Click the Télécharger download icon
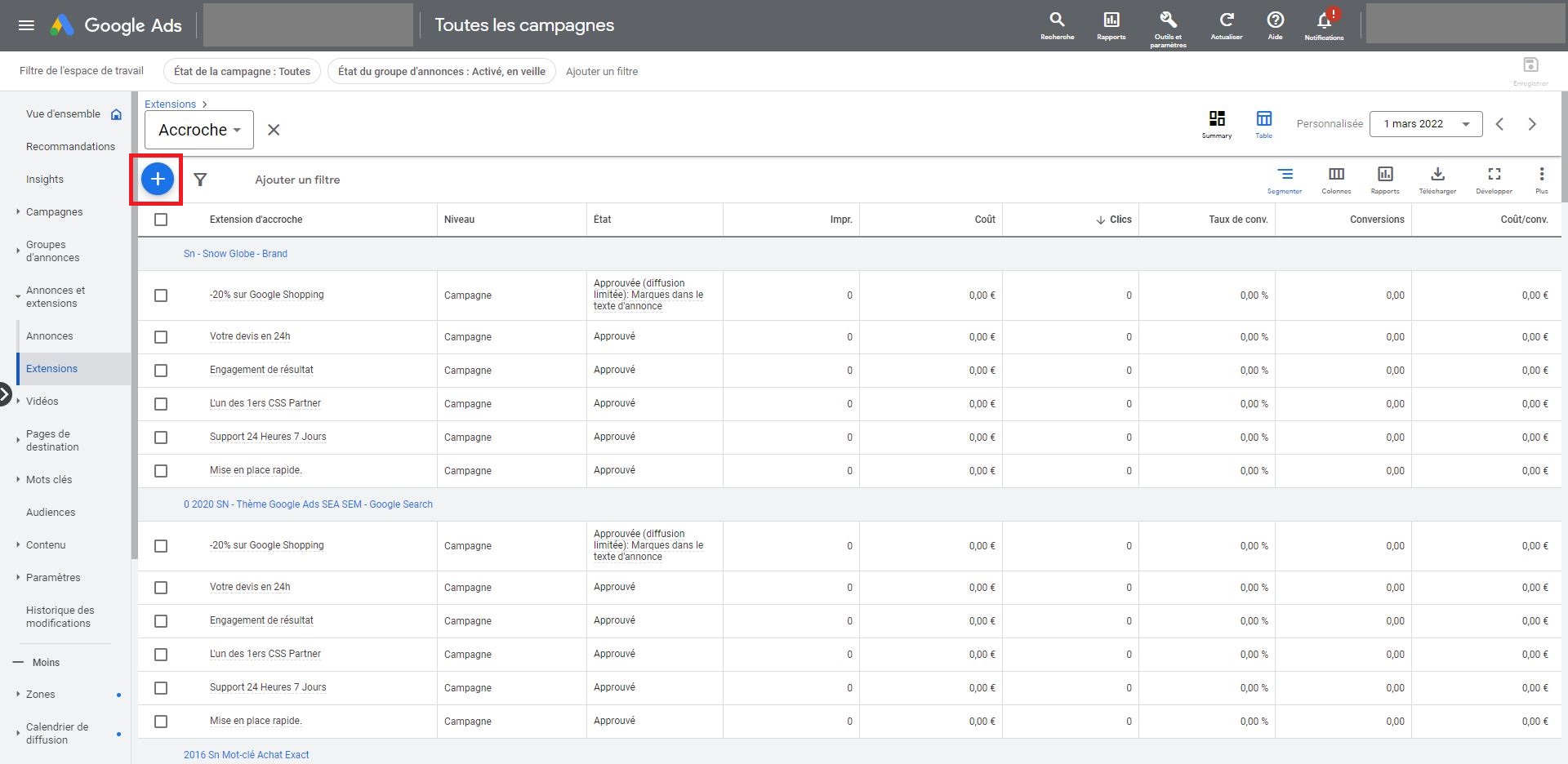Screen dimensions: 1568x764 1437,175
